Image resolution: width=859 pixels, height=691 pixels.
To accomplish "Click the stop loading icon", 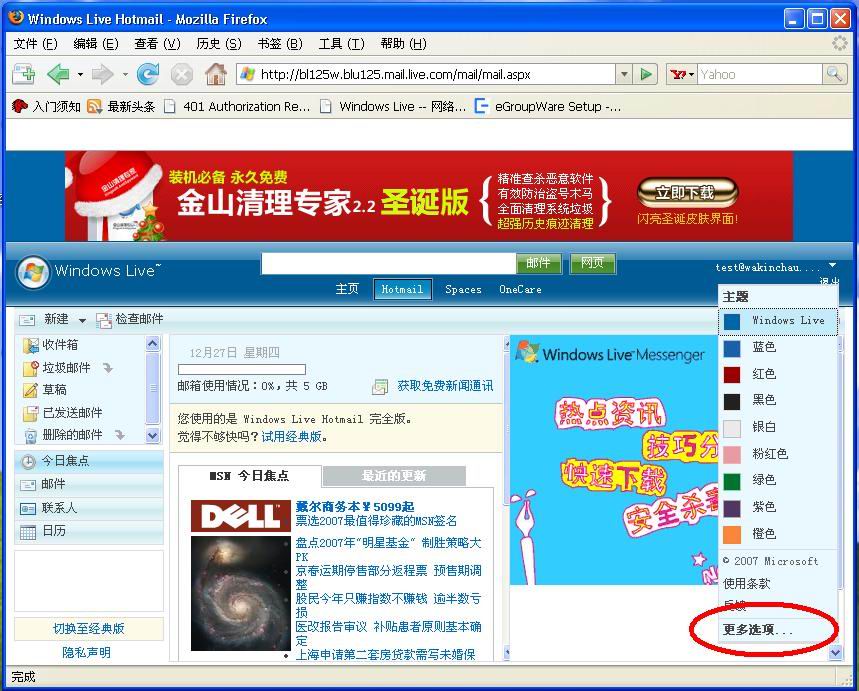I will [182, 74].
